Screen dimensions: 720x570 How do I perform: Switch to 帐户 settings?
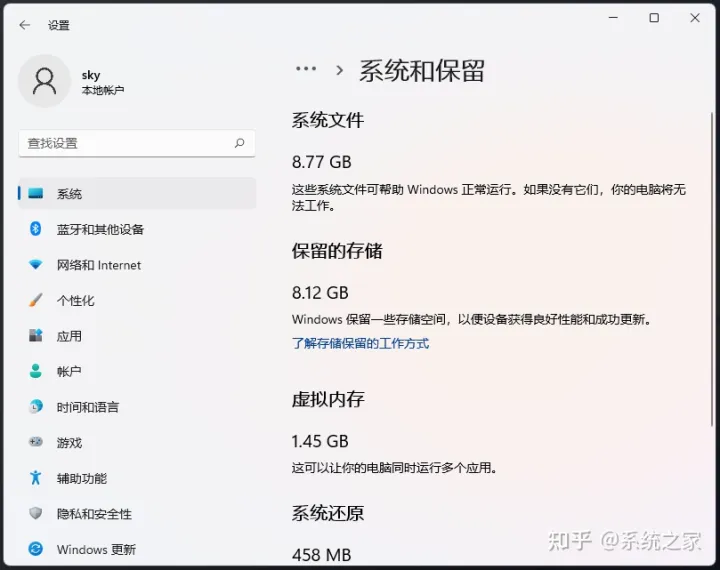(137, 371)
